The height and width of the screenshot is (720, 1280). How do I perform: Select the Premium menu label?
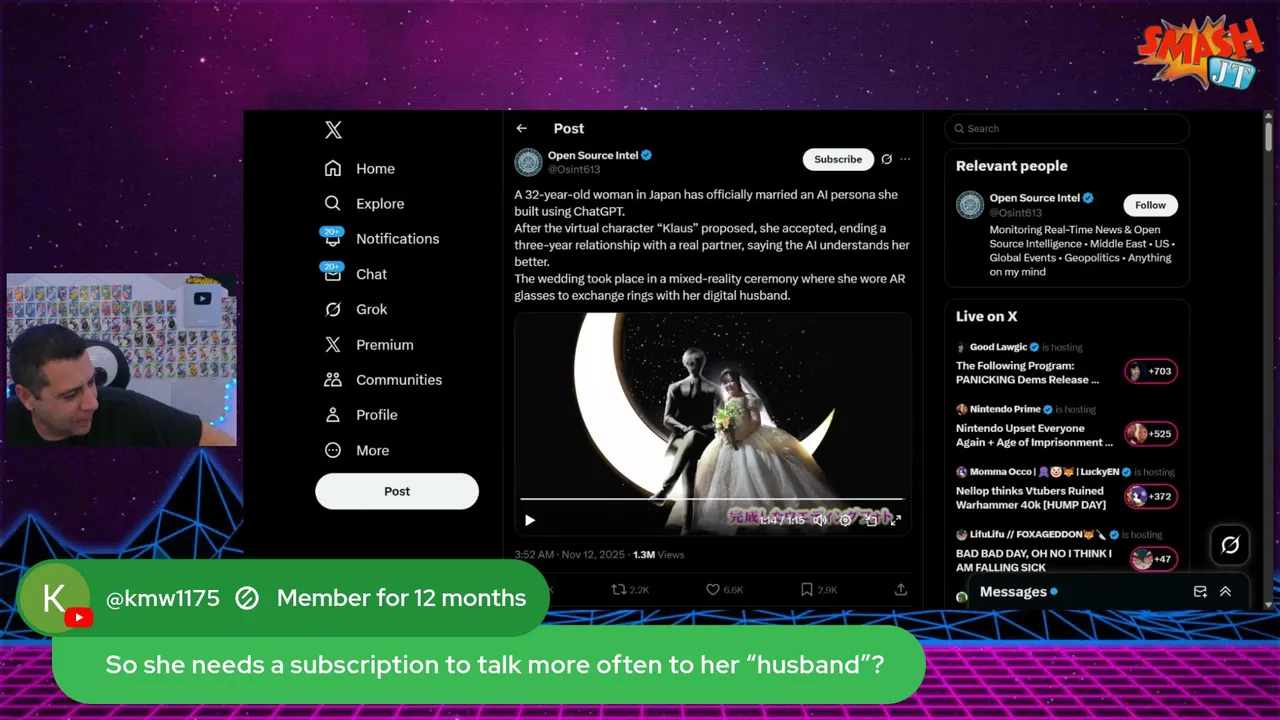(x=385, y=345)
